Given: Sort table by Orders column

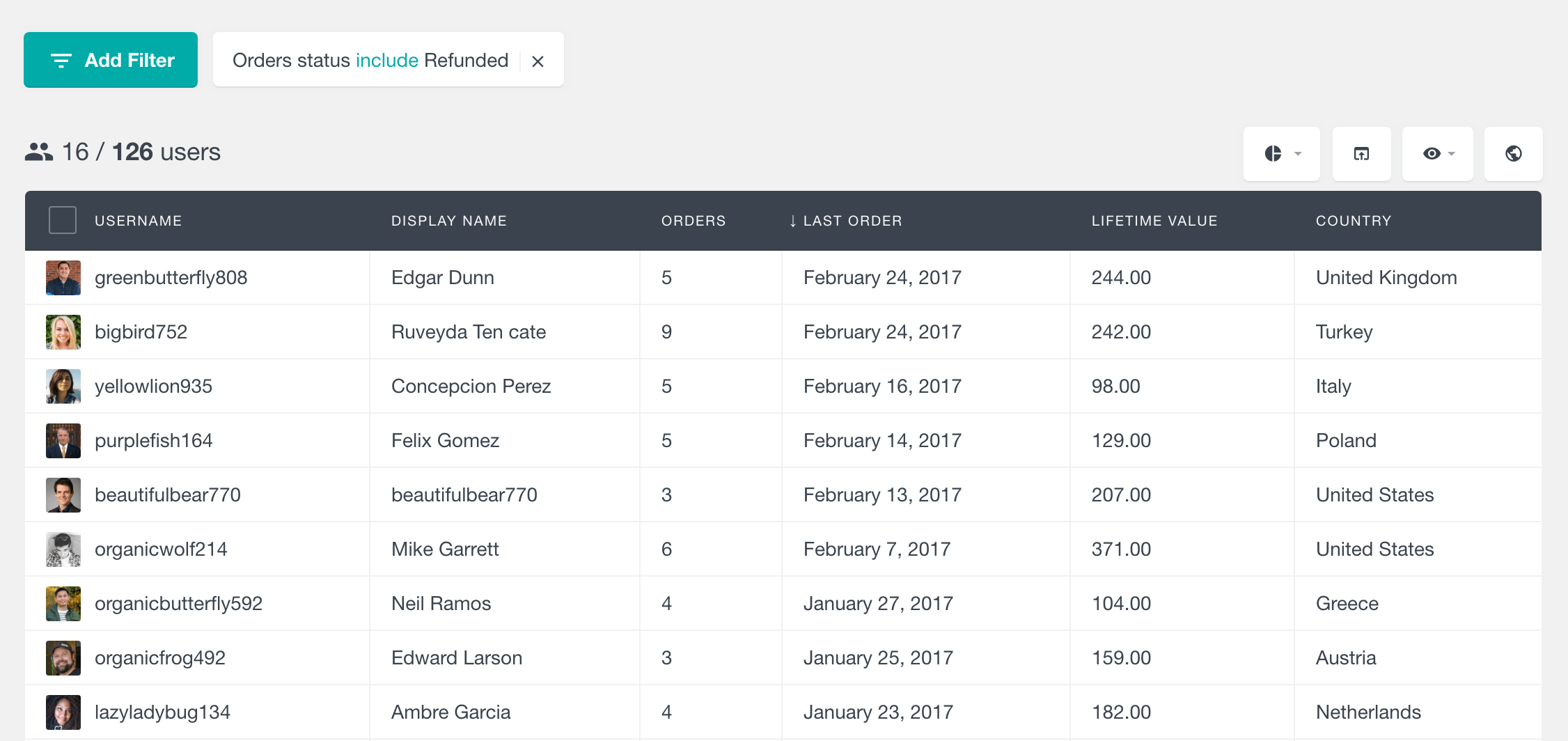Looking at the screenshot, I should coord(693,221).
